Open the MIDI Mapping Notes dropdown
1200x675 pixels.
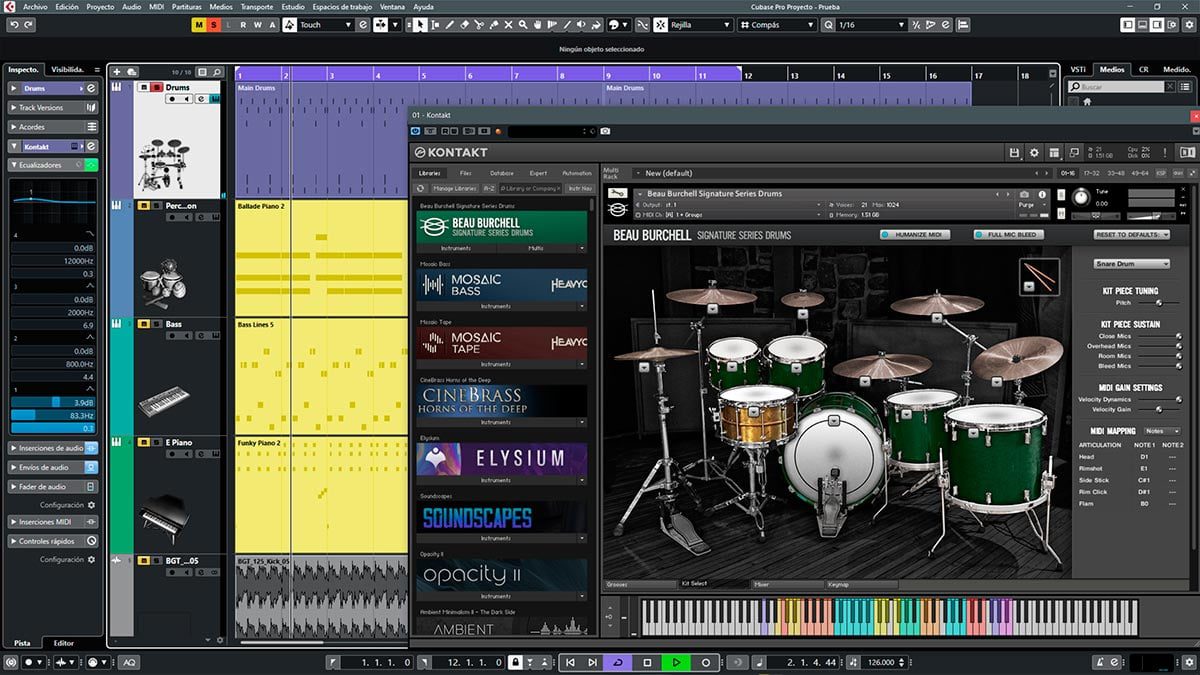pyautogui.click(x=1162, y=431)
